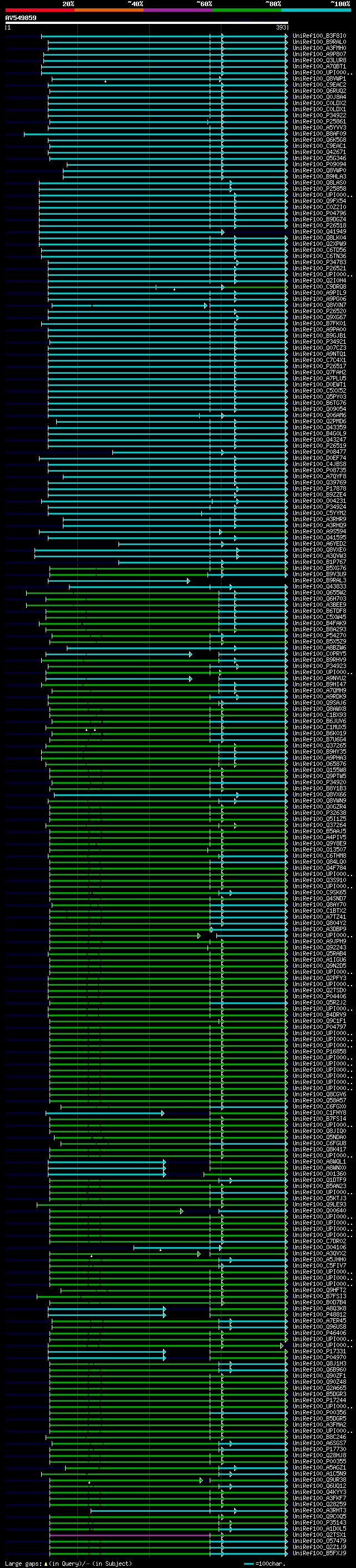Click the query end position 393
Image resolution: width=356 pixels, height=1568 pixels.
[280, 27]
